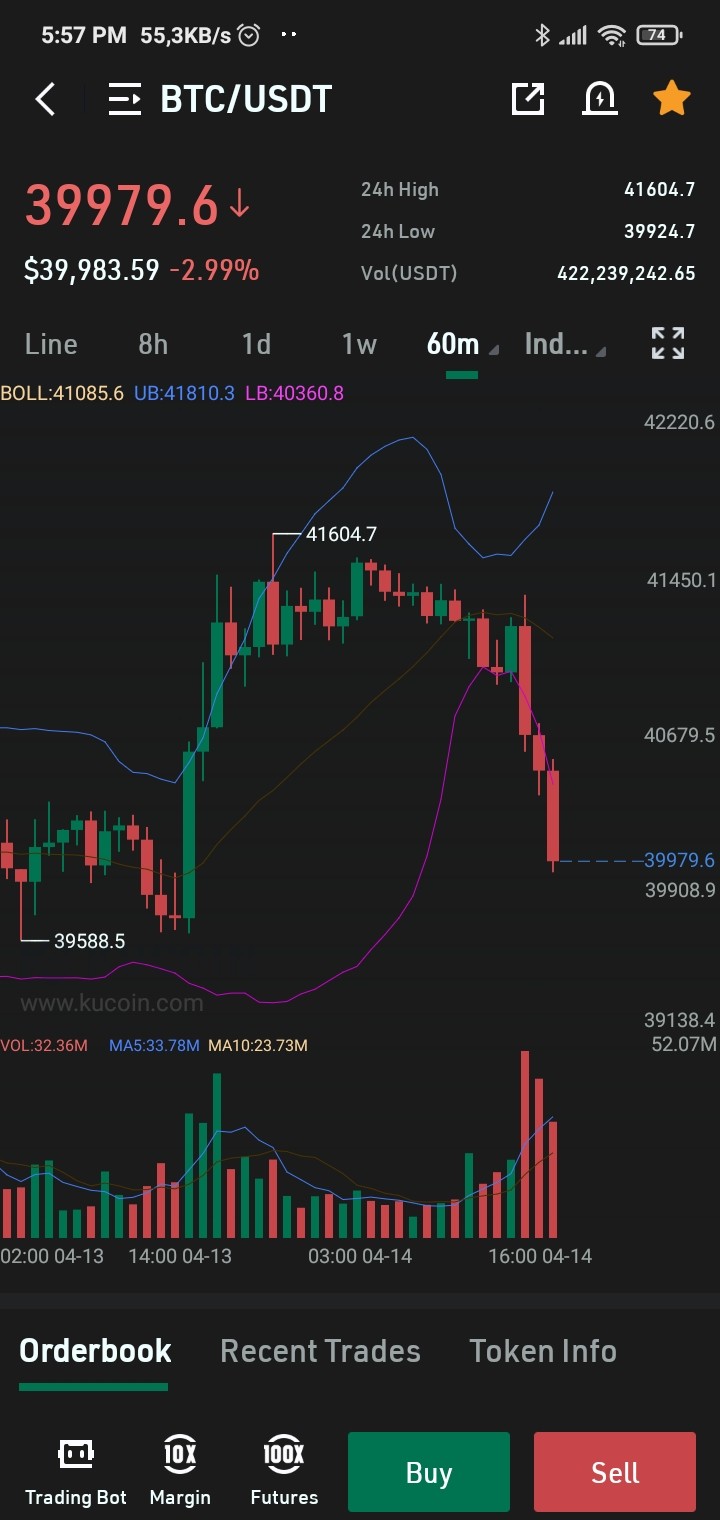Open the trading pair list menu icon
The width and height of the screenshot is (720, 1520).
click(125, 99)
